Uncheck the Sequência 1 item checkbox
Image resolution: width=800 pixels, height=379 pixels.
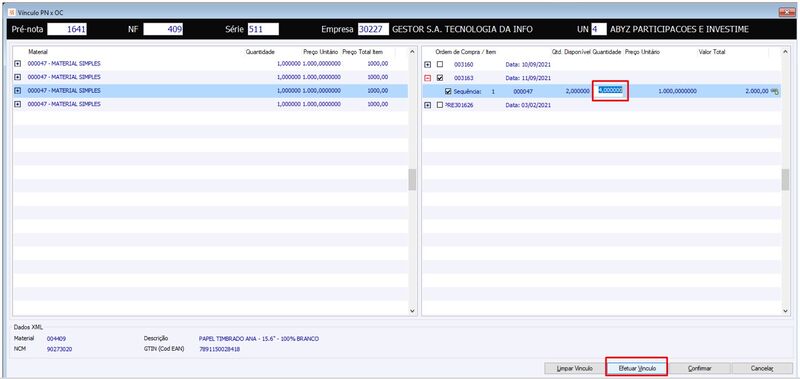point(448,91)
